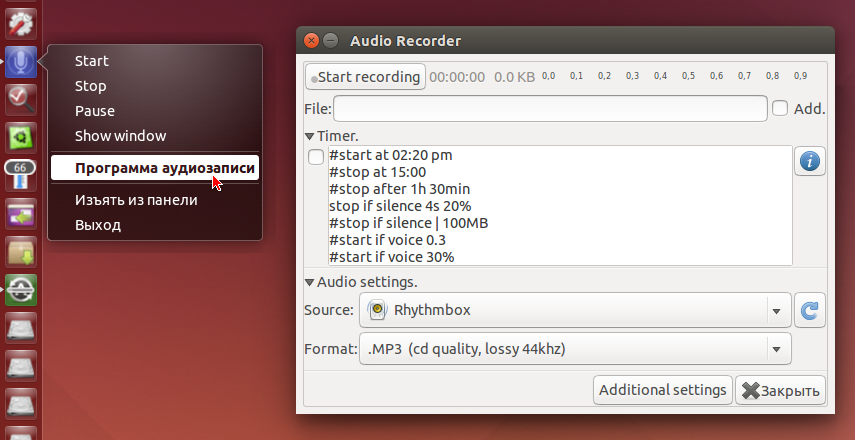Open the package installer box launcher icon
Screen dimensions: 855x440
point(21,251)
